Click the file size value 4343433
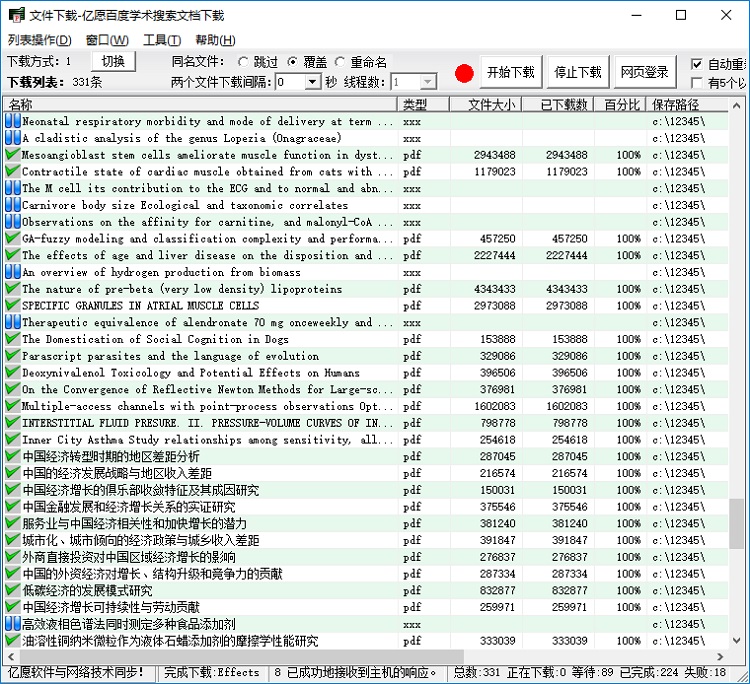This screenshot has width=750, height=684. (495, 289)
